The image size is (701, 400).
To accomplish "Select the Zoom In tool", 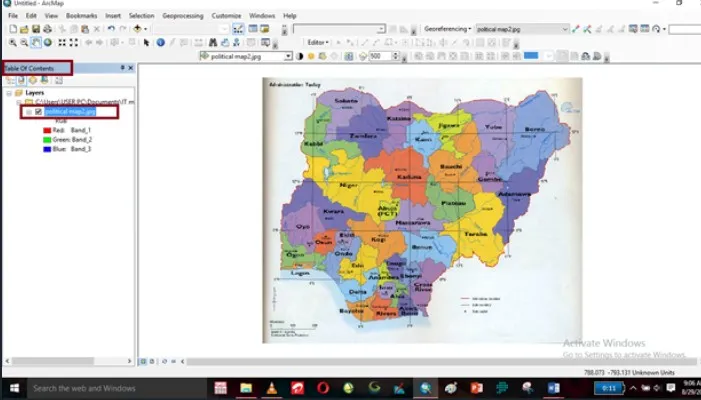I will 13,42.
